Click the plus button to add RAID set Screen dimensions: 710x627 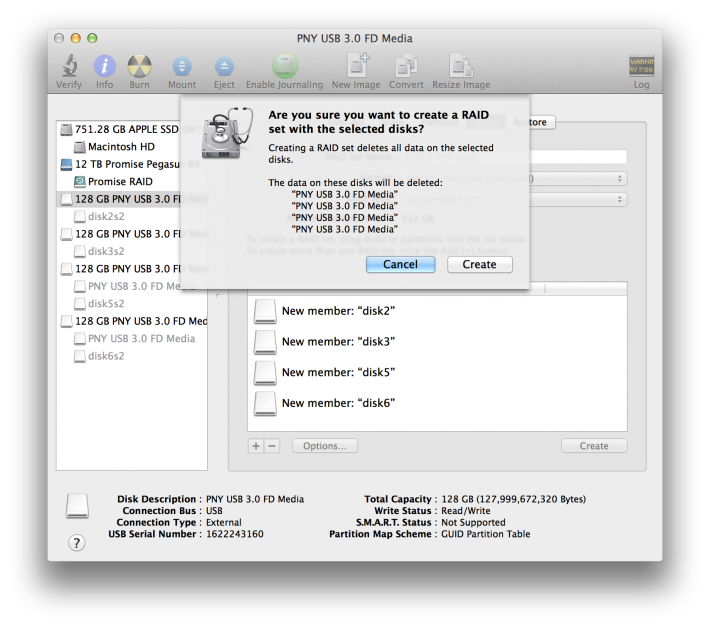point(256,446)
